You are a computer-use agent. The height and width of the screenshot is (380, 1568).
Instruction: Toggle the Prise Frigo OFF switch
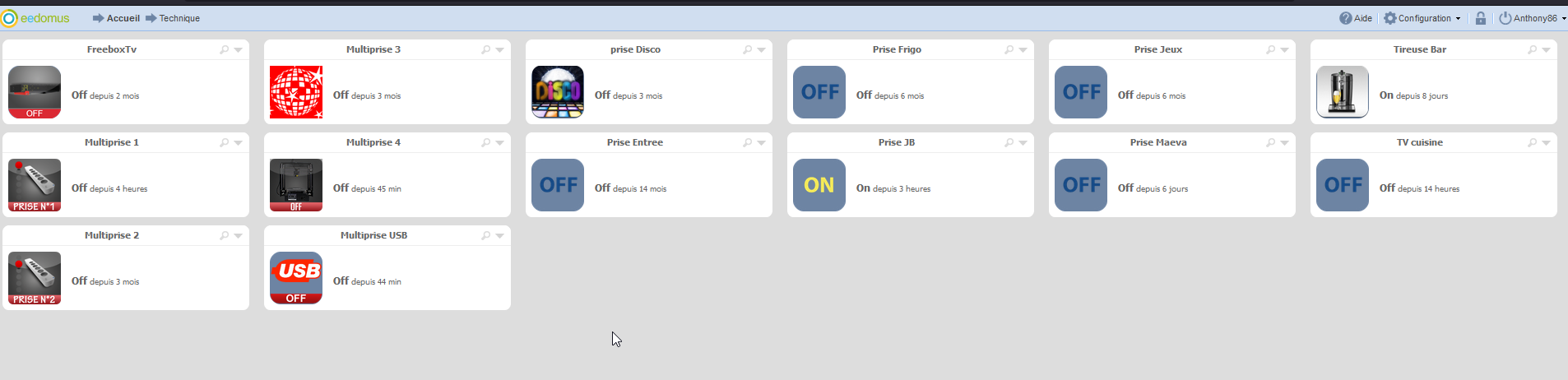(x=819, y=92)
